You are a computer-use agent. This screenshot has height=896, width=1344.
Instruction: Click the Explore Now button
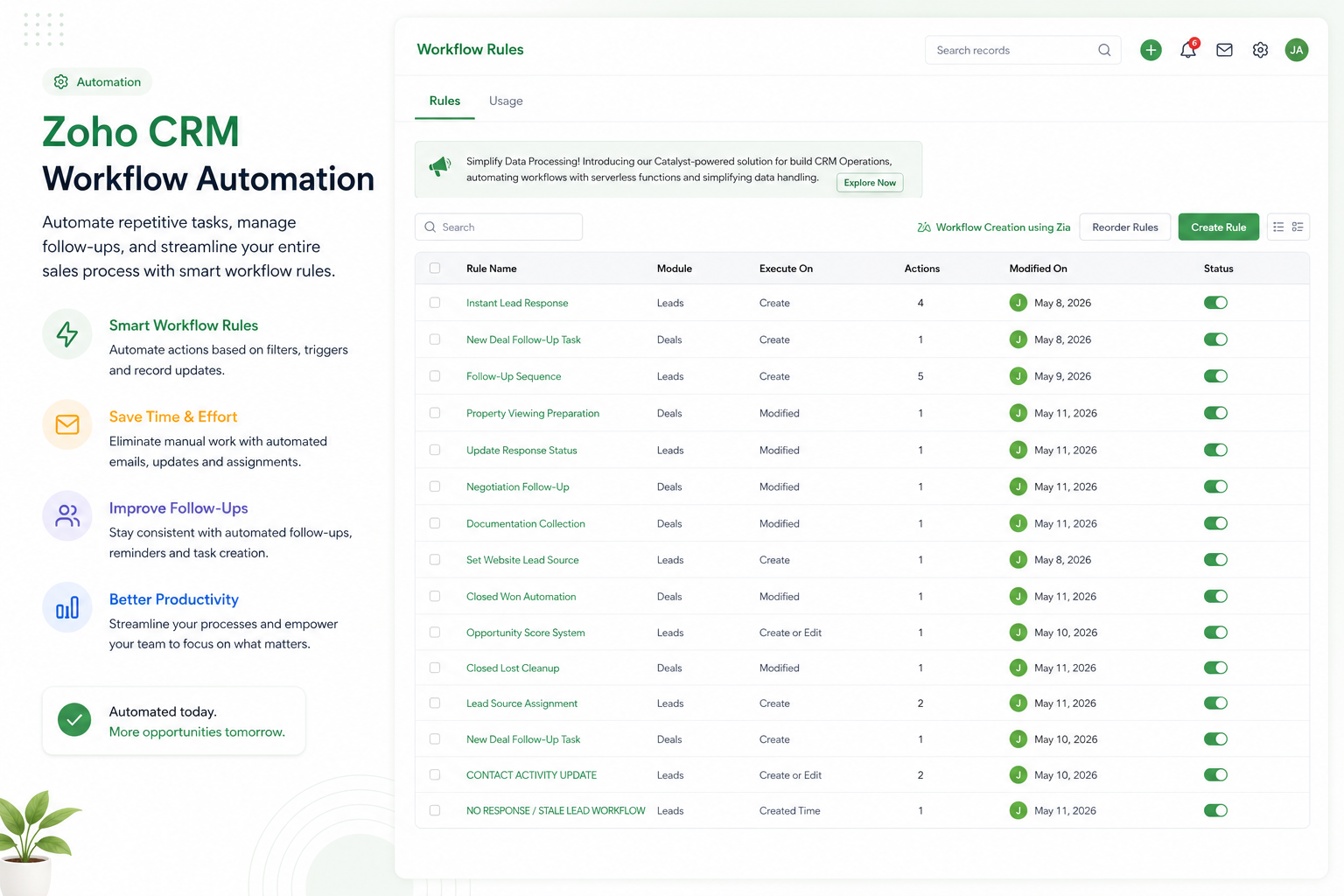pyautogui.click(x=870, y=183)
